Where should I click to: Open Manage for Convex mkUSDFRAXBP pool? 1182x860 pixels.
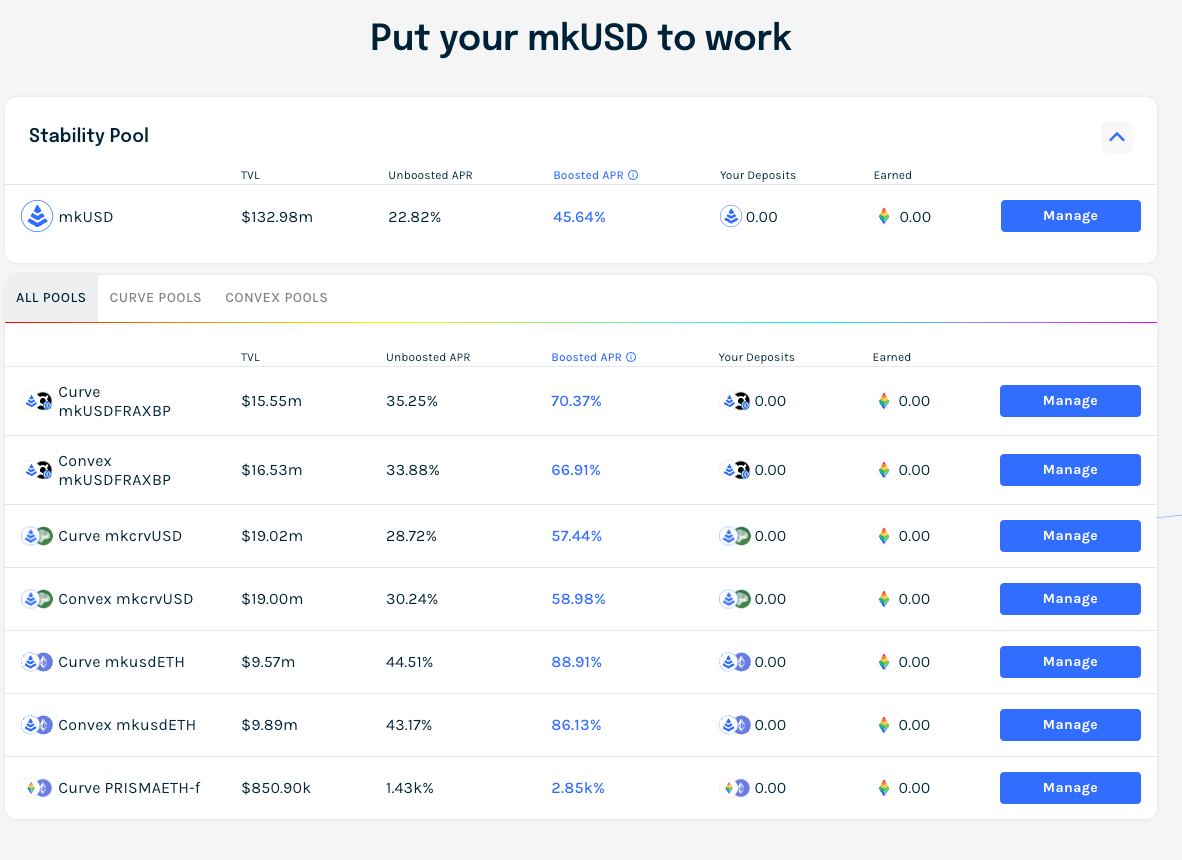[1070, 470]
